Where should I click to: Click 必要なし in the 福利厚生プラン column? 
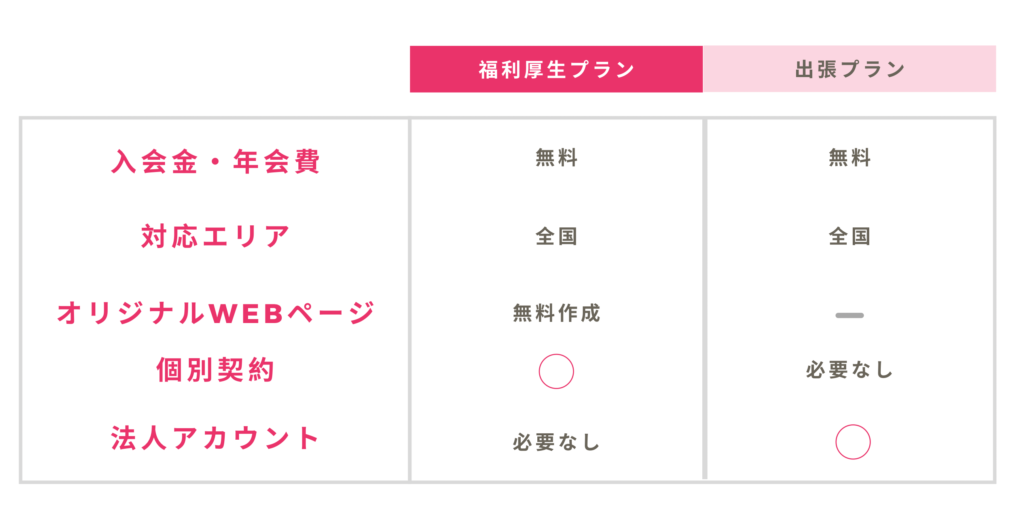click(556, 441)
